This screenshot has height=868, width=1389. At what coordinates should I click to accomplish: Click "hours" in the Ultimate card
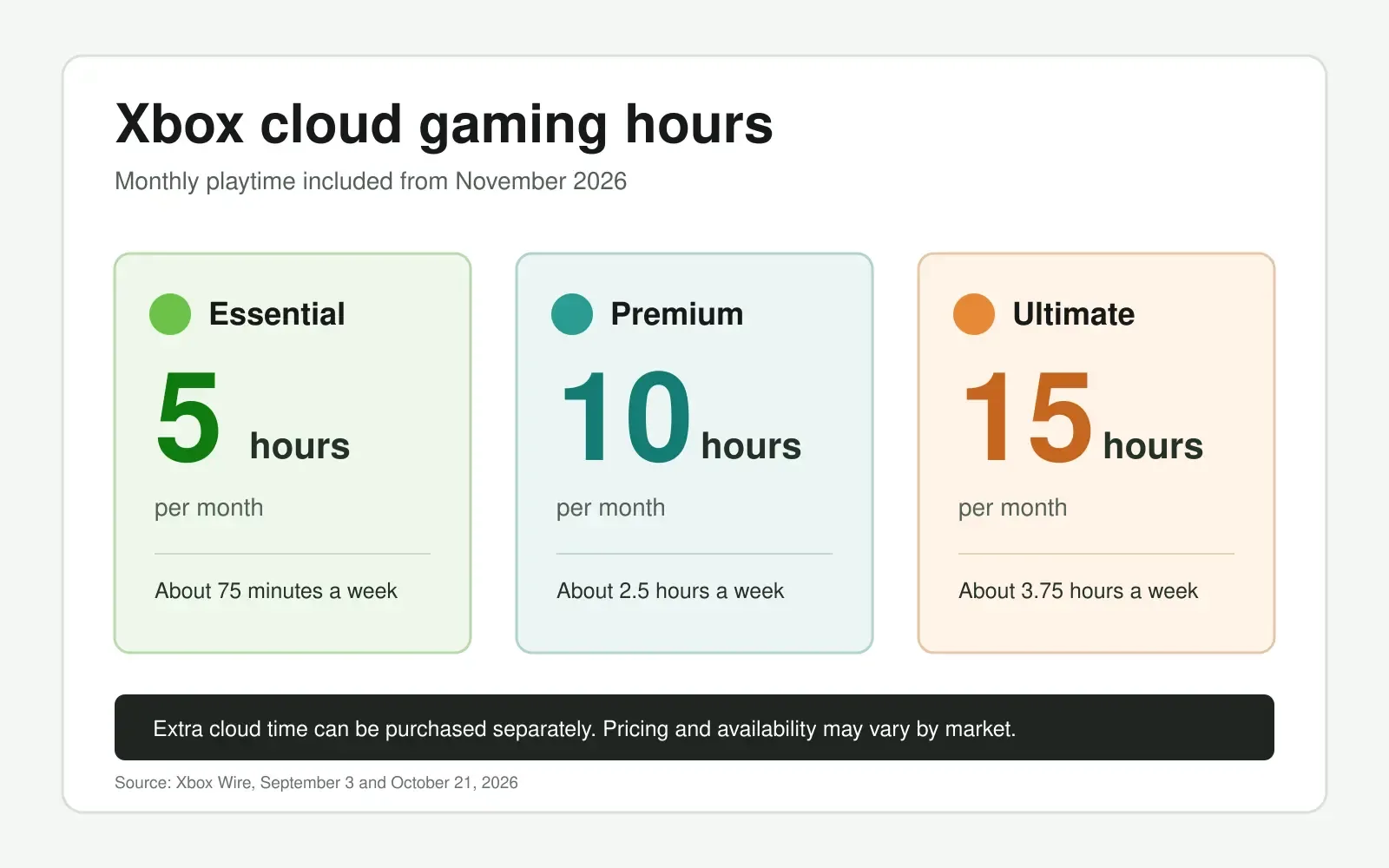[1153, 446]
